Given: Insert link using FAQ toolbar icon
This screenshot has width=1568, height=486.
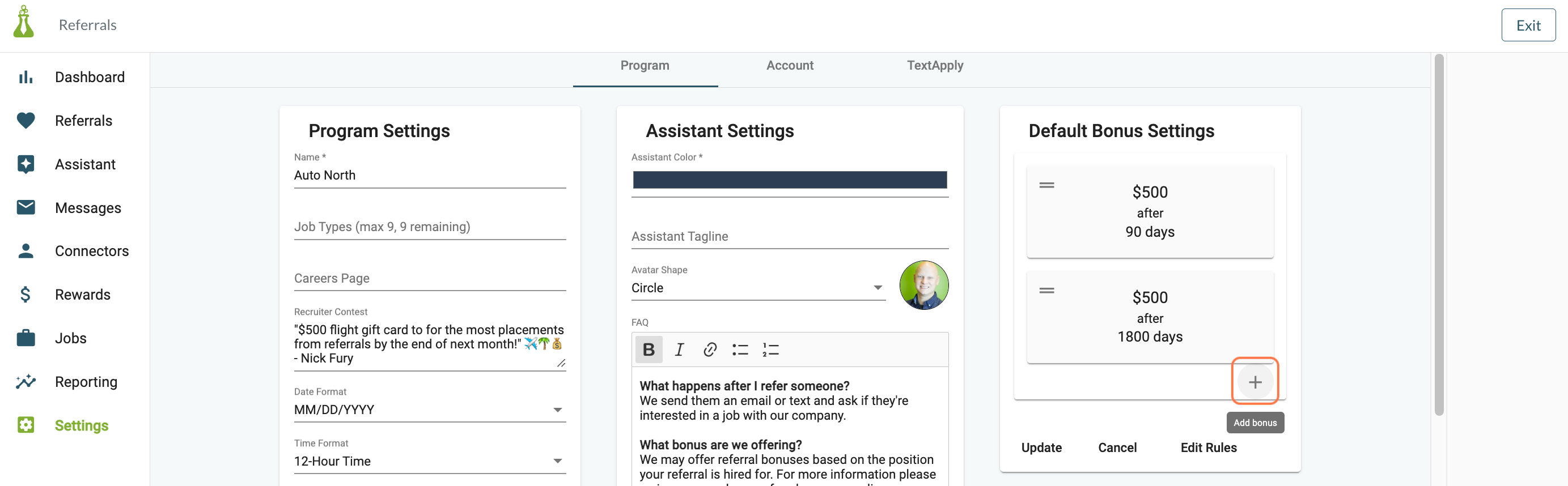Looking at the screenshot, I should pos(710,349).
